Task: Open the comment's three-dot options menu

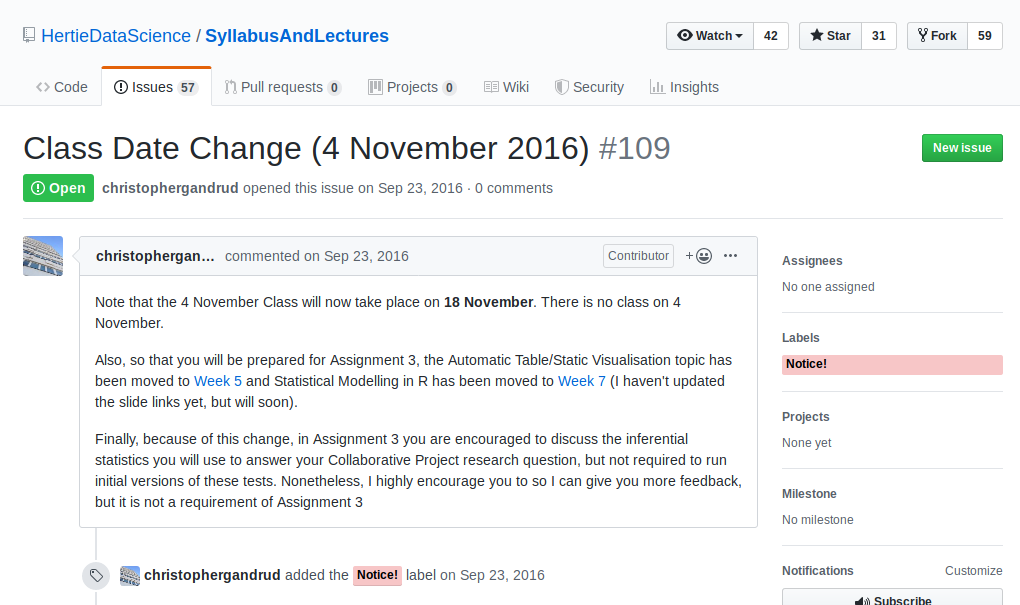Action: coord(730,256)
